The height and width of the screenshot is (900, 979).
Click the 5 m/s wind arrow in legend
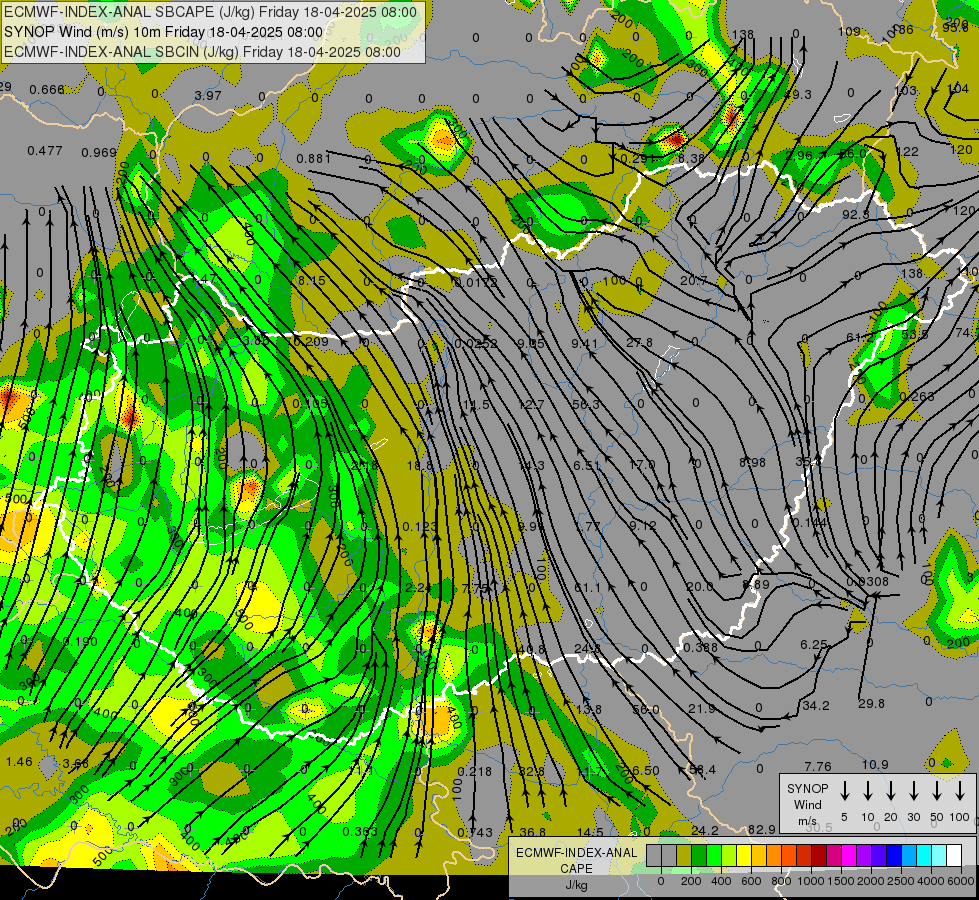pyautogui.click(x=844, y=791)
